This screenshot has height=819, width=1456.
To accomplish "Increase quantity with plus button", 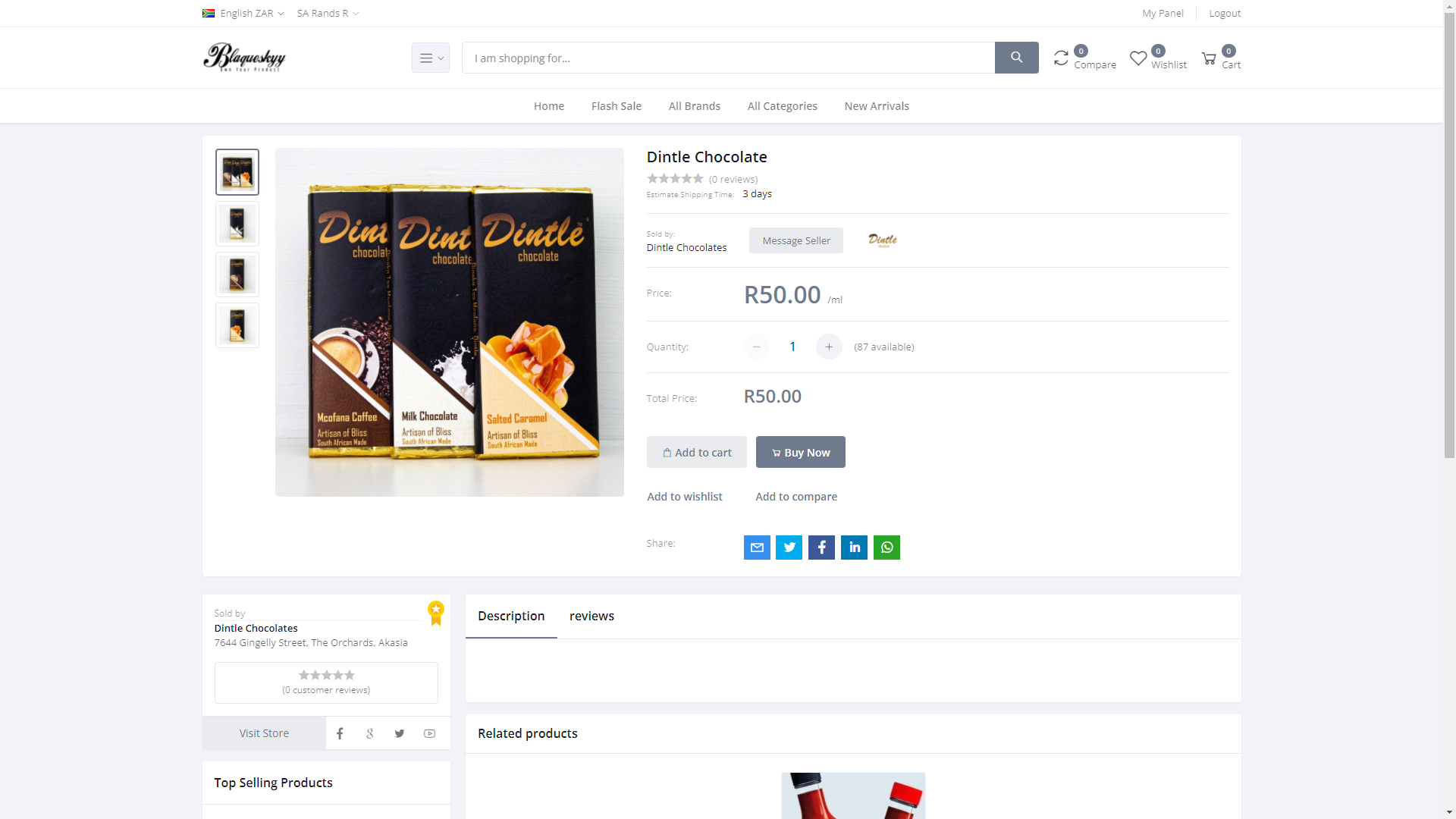I will (x=829, y=347).
